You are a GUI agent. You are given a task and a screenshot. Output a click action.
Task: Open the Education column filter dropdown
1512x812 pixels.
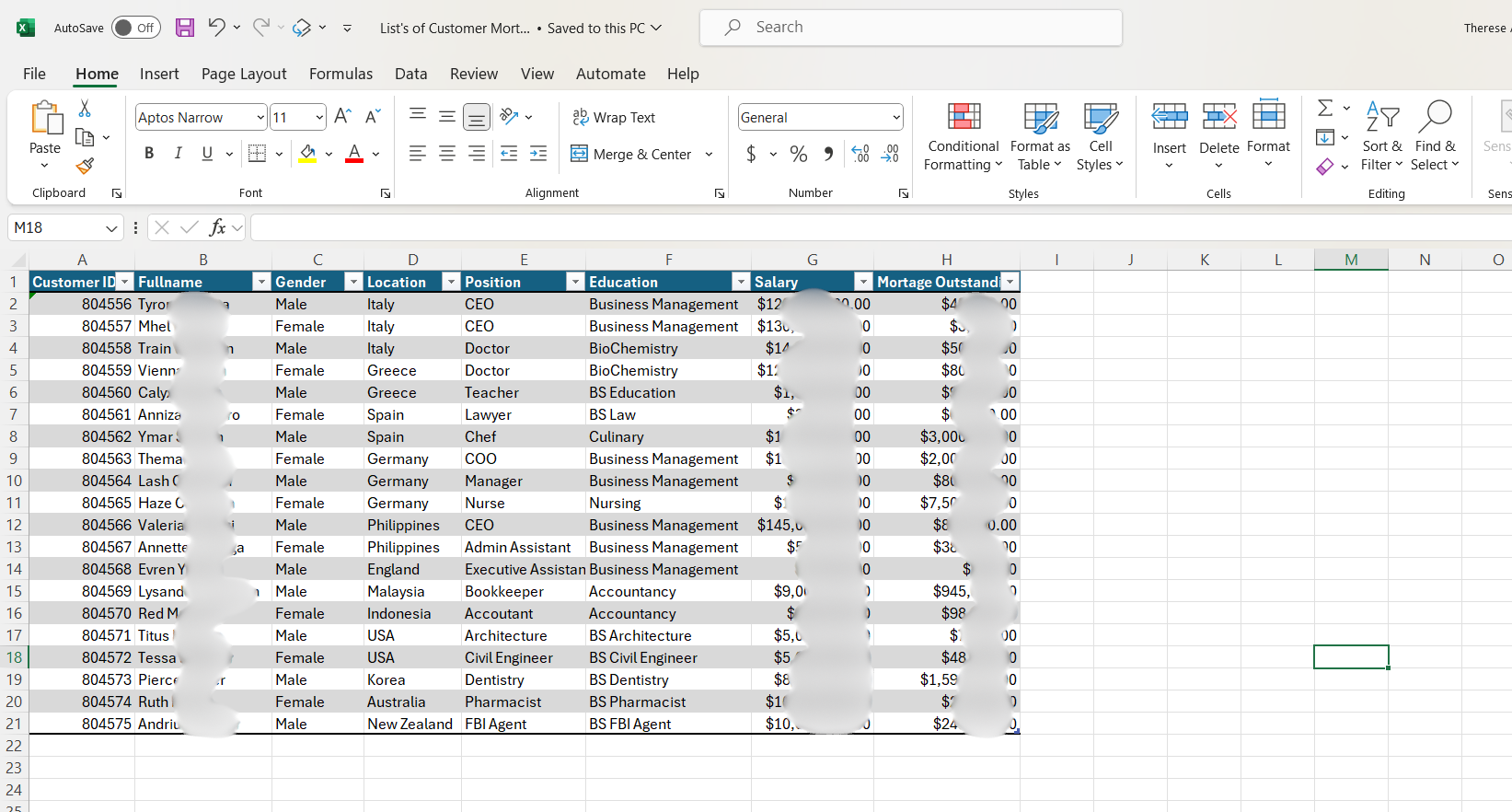pos(741,282)
